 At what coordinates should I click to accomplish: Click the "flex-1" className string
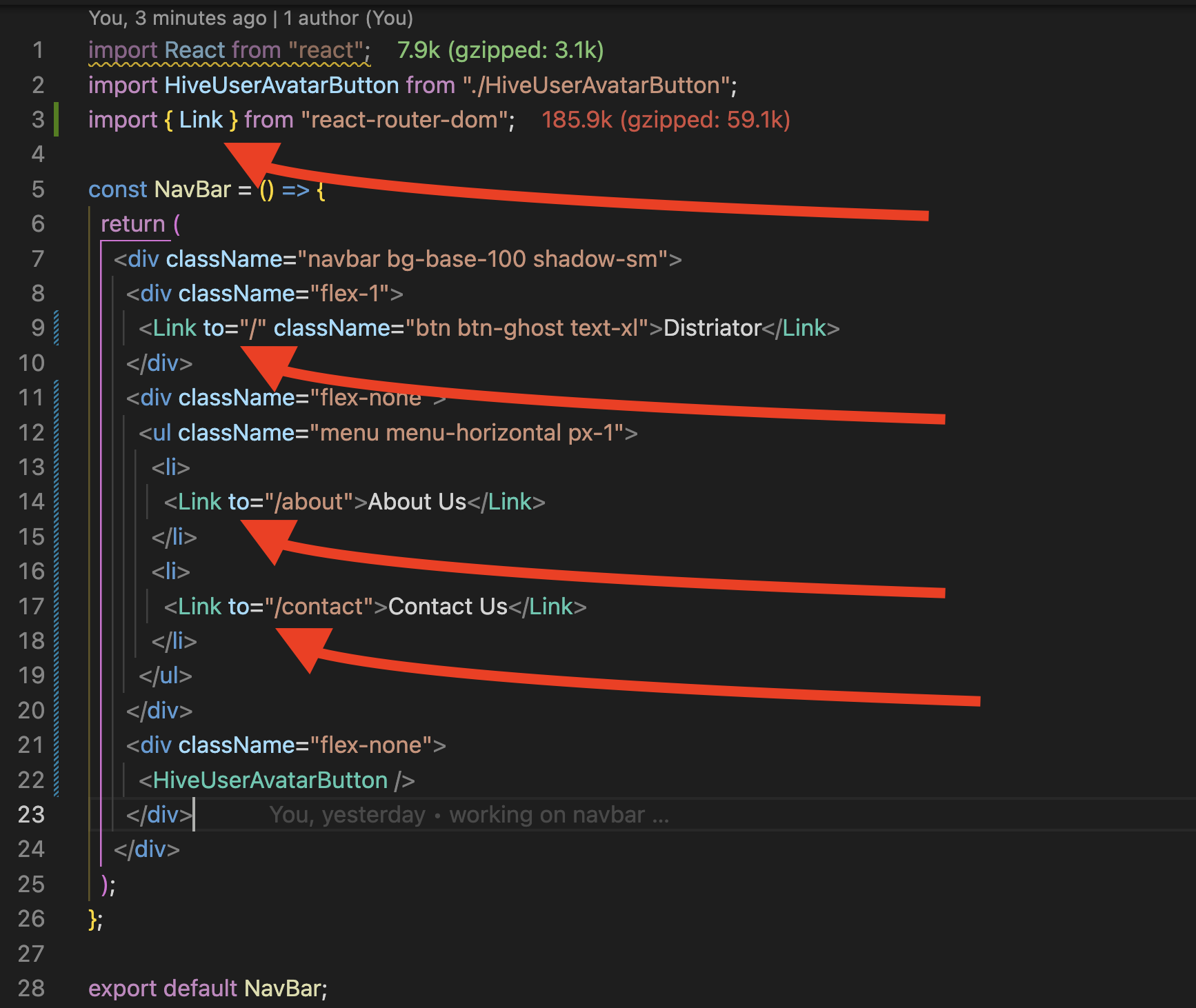click(x=349, y=294)
